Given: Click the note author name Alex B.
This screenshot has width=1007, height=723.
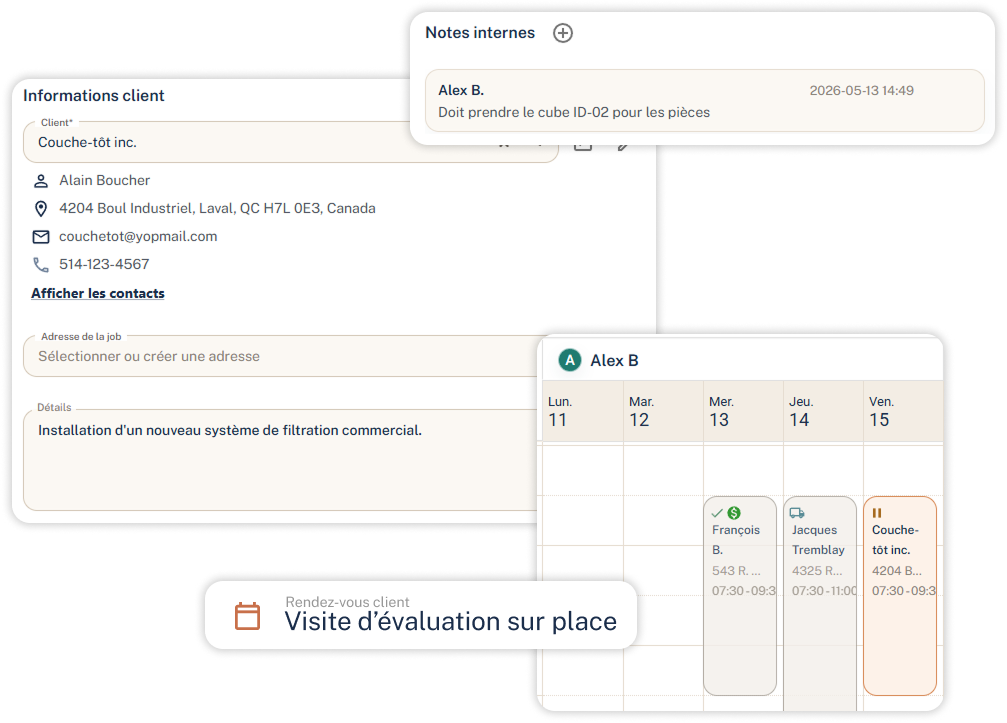Looking at the screenshot, I should (x=461, y=90).
